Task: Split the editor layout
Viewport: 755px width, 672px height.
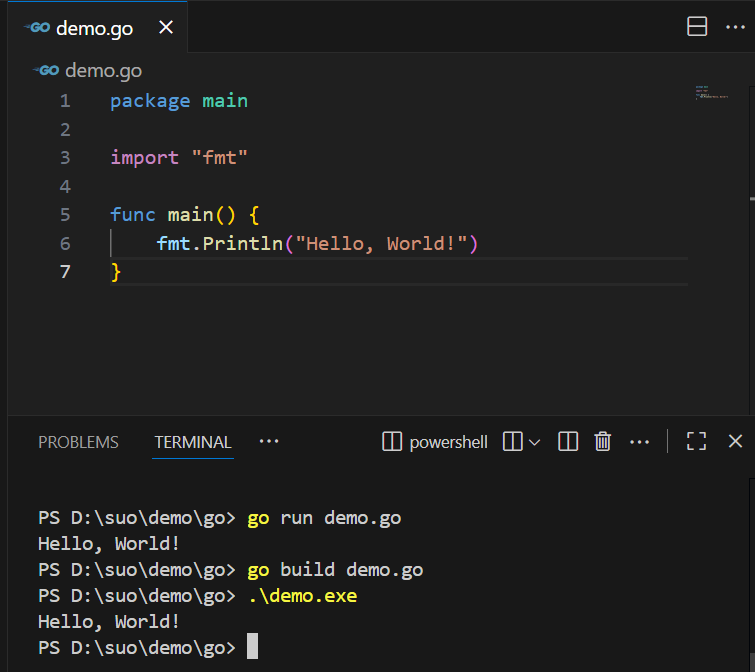Action: coord(697,26)
